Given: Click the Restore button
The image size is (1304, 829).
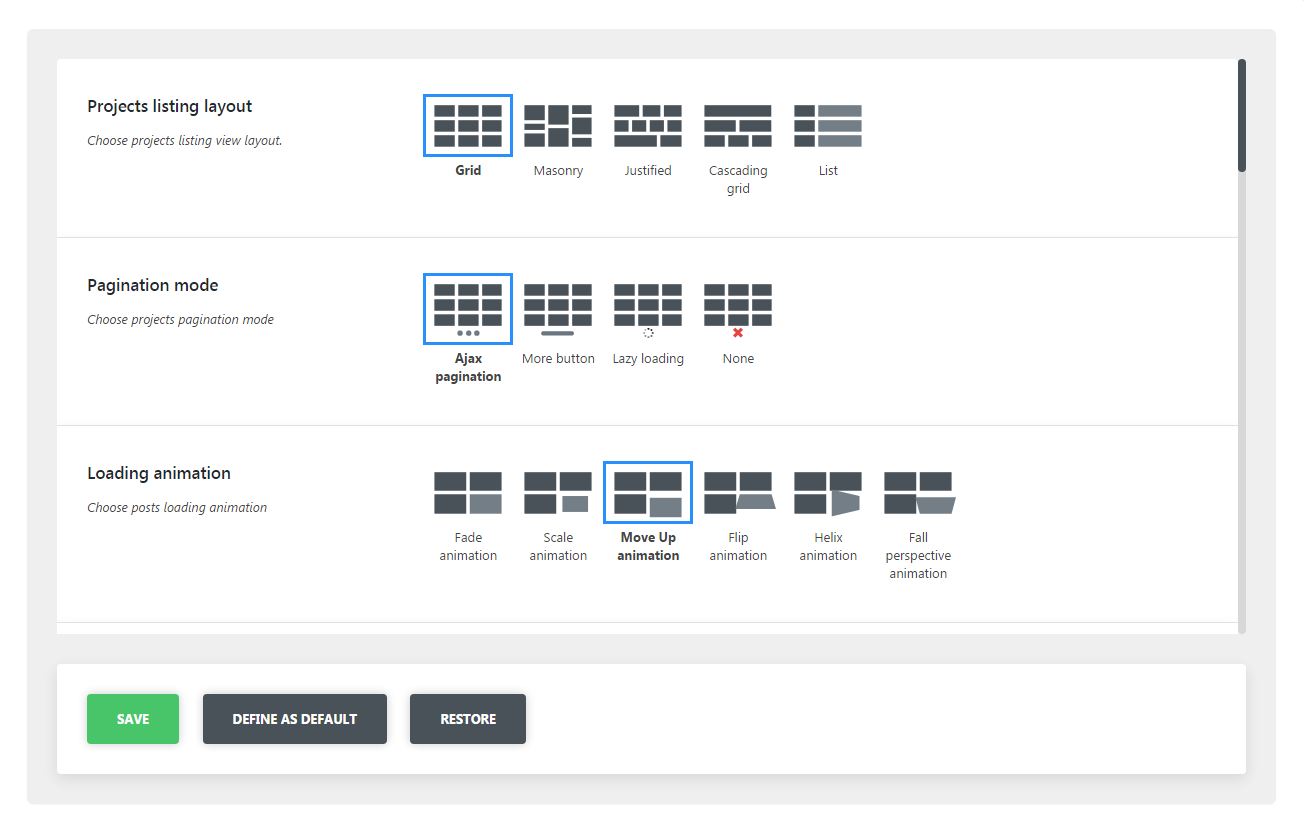Looking at the screenshot, I should (x=468, y=719).
